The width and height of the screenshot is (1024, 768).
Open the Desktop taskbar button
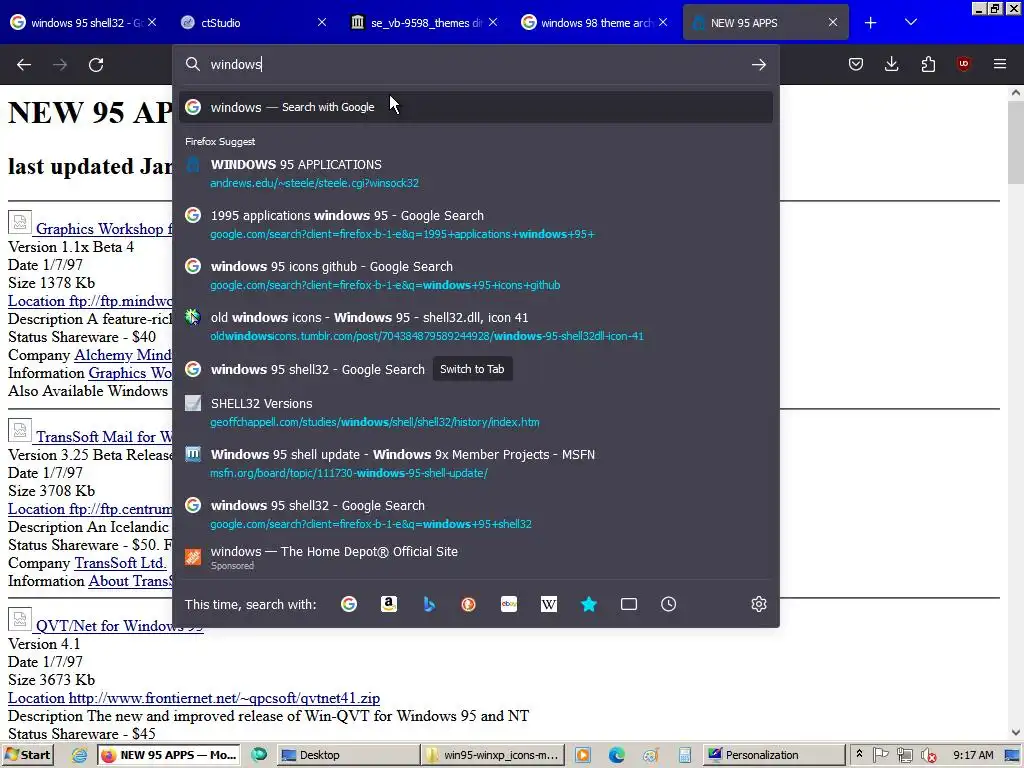(348, 755)
